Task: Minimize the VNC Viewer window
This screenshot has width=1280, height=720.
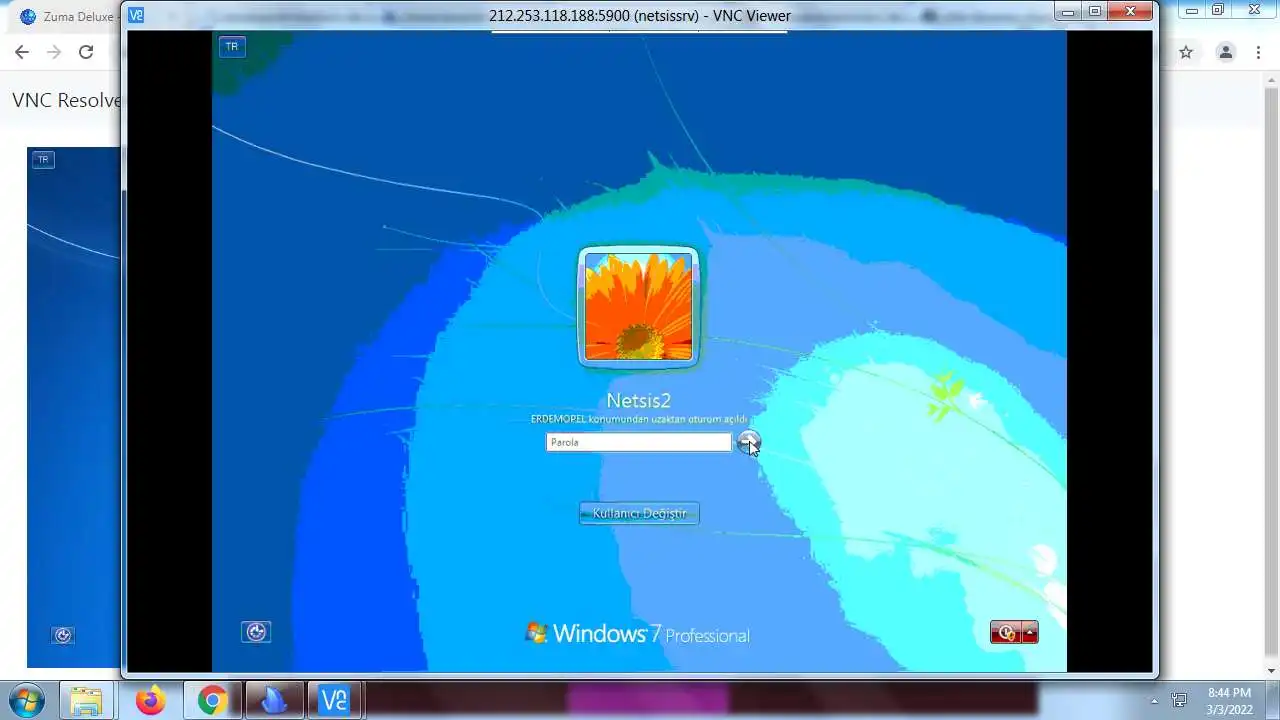Action: point(1068,11)
